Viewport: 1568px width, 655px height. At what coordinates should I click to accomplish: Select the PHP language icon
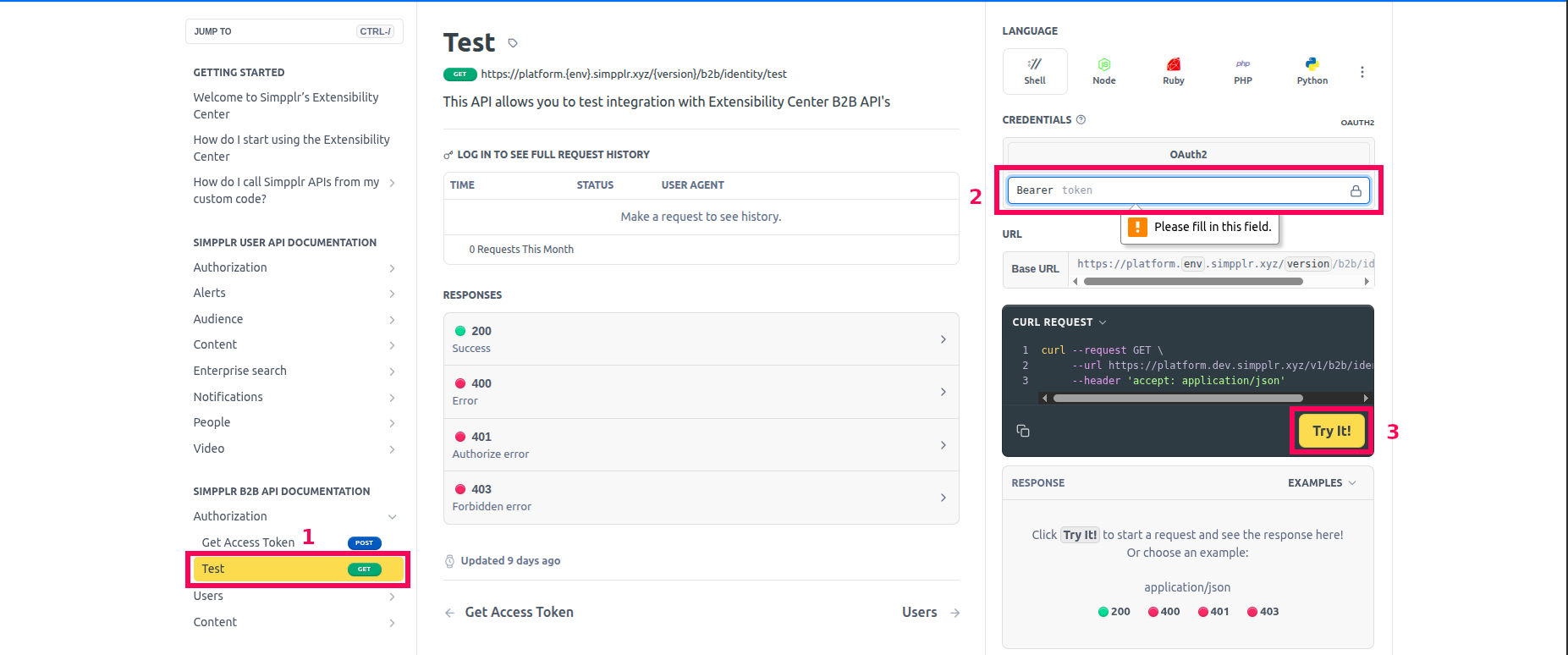1242,71
